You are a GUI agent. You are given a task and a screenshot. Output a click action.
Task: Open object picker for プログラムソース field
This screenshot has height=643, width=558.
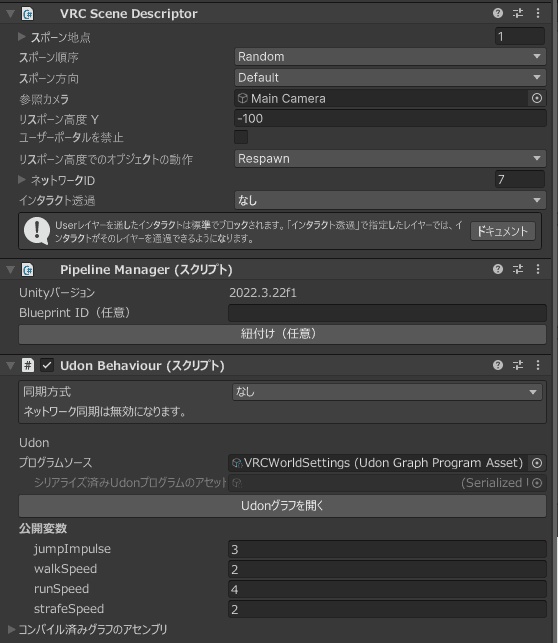537,463
